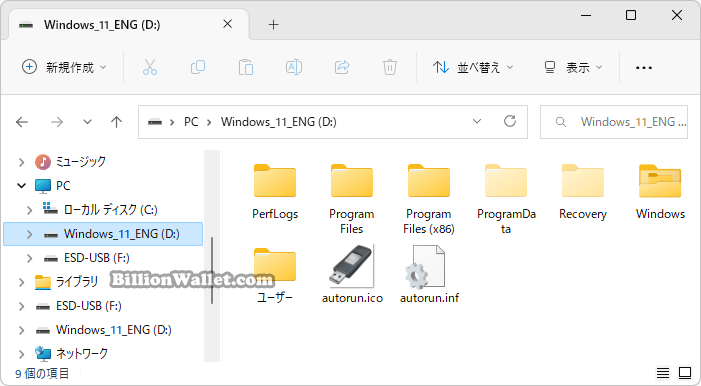Image resolution: width=701 pixels, height=386 pixels.
Task: Refresh the current folder view
Action: [510, 121]
